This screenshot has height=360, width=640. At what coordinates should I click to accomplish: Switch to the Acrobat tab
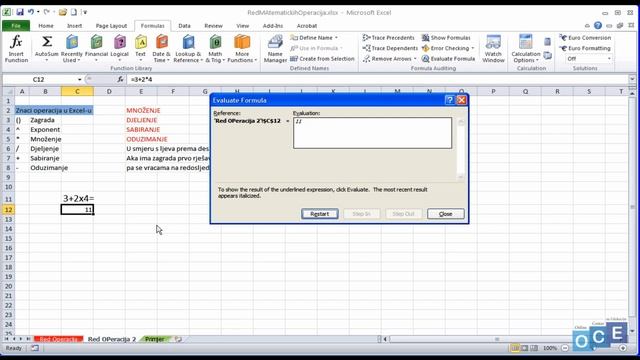[x=307, y=26]
